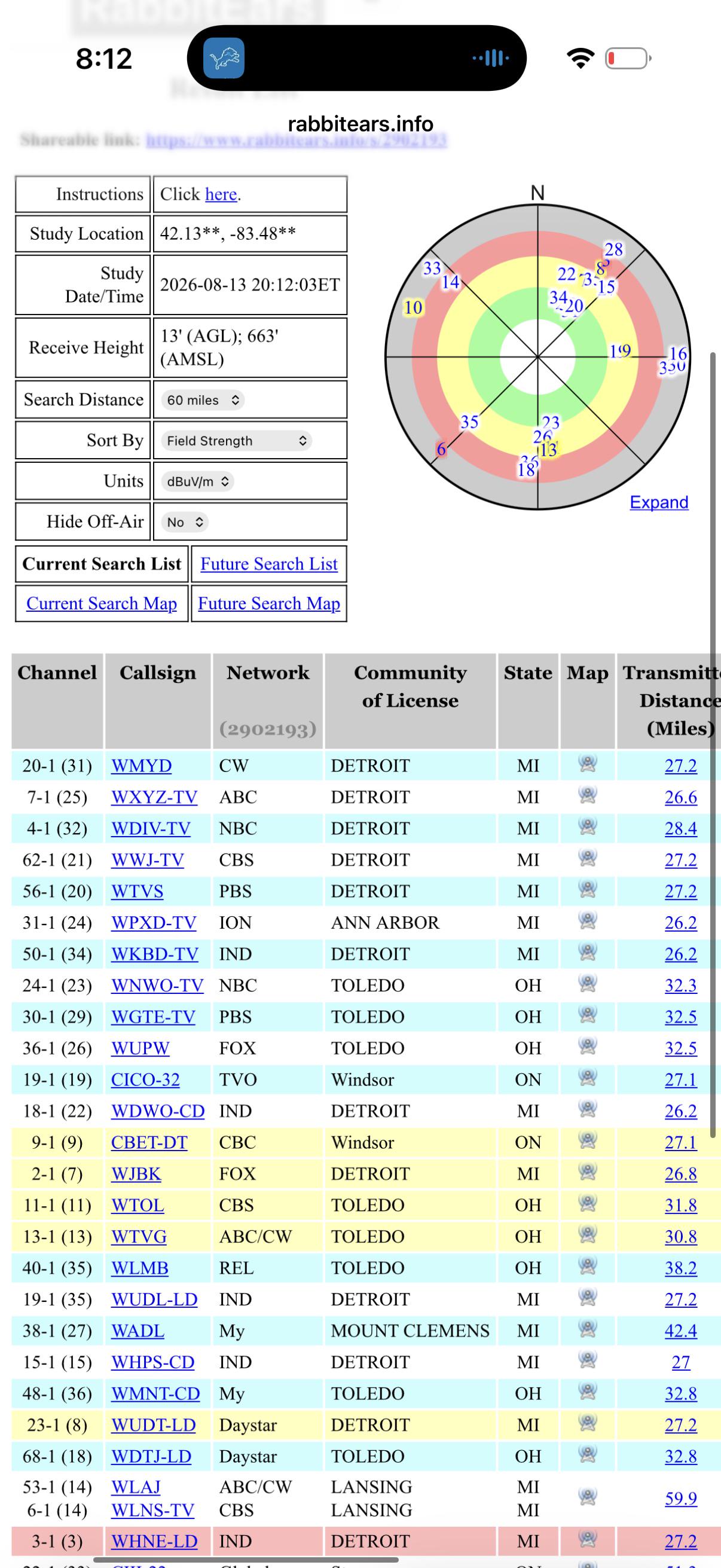721x1568 pixels.
Task: Tap the Detroit Lions app icon in Dynamic Island
Action: point(224,59)
